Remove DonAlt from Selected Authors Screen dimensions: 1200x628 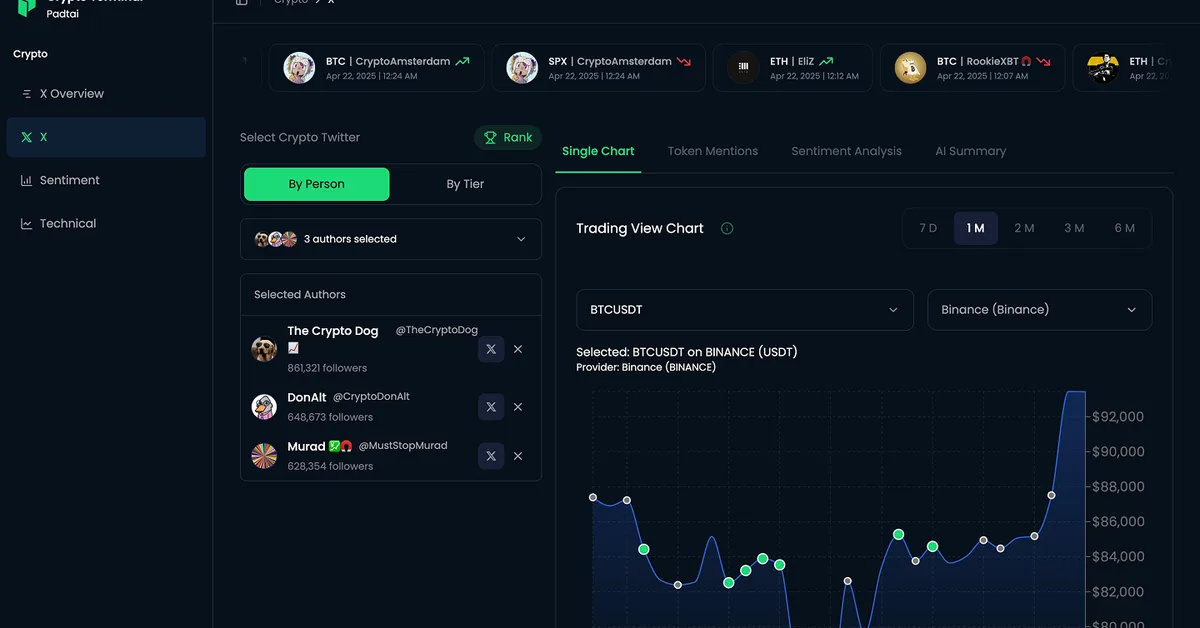[x=517, y=407]
